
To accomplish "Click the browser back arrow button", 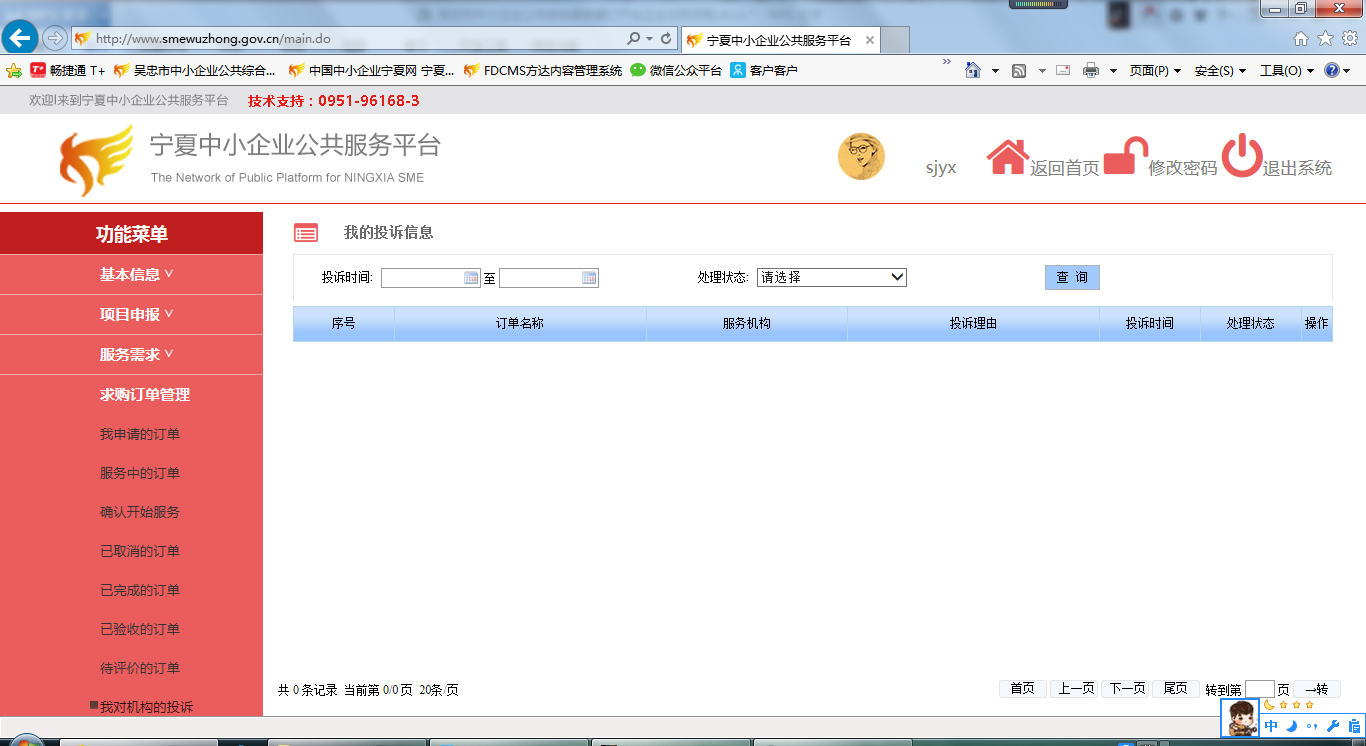I will (x=20, y=39).
